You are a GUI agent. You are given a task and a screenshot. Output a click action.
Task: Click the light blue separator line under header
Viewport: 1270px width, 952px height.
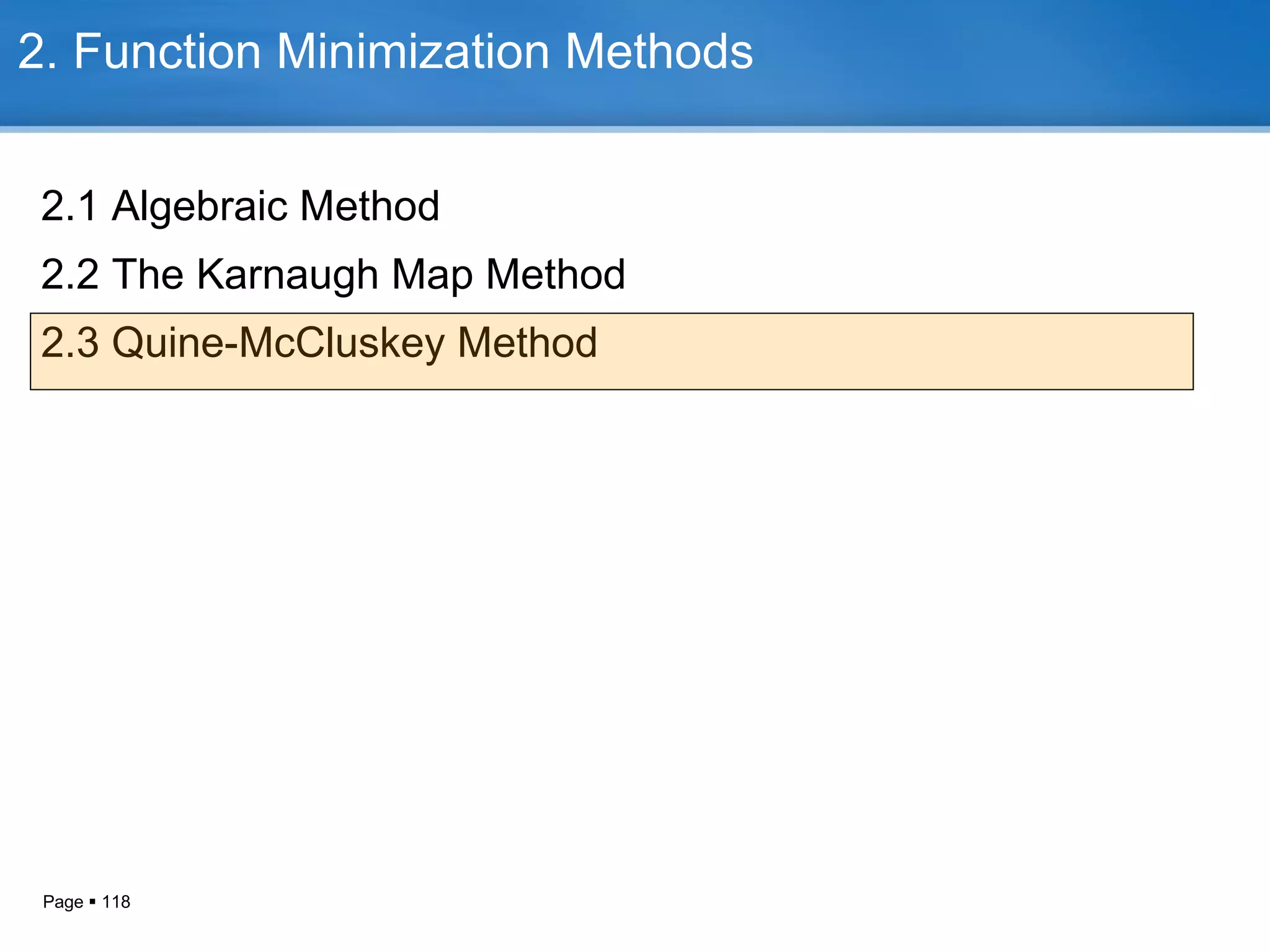[x=635, y=130]
